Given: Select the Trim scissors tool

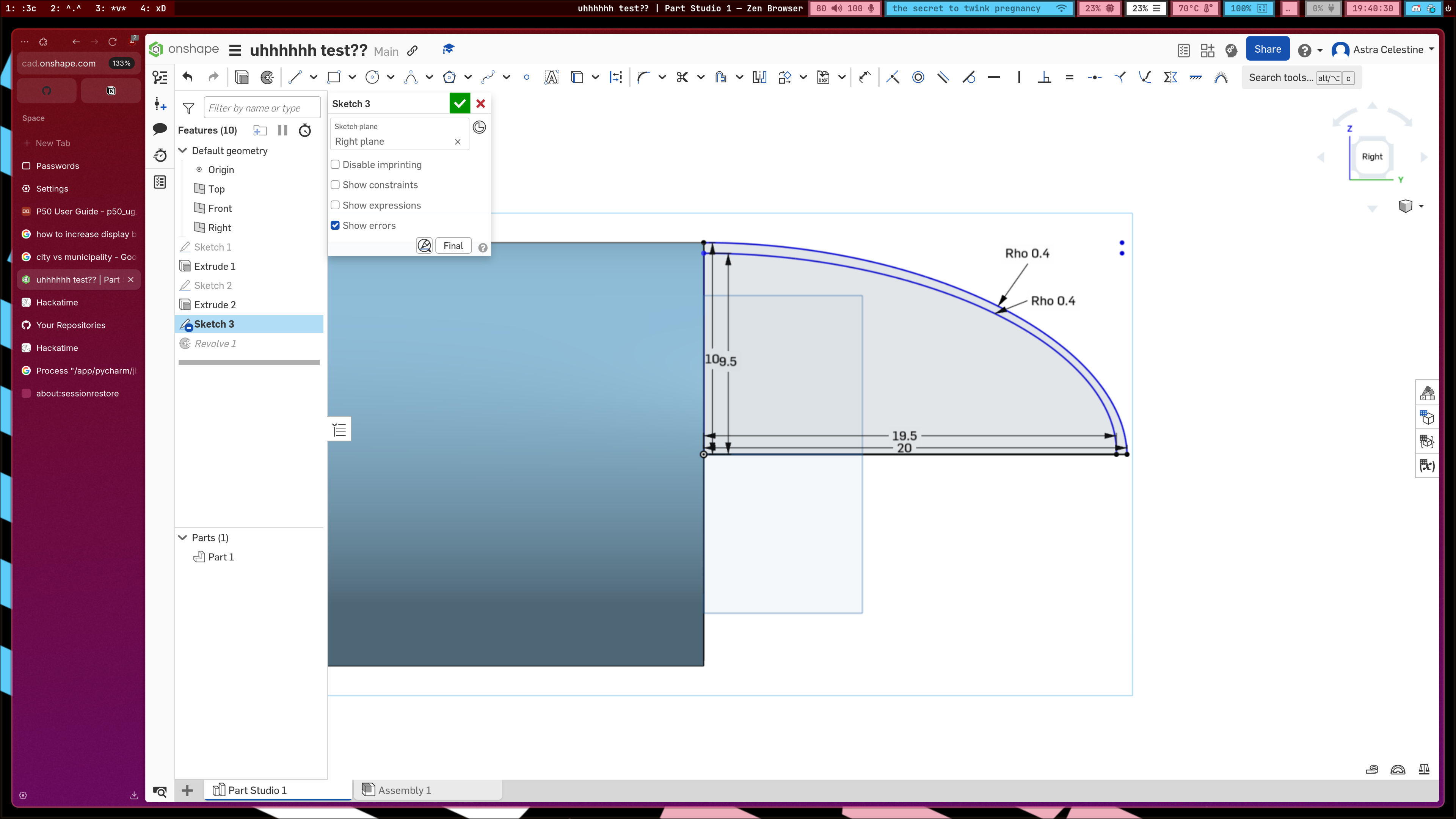Looking at the screenshot, I should (x=682, y=77).
